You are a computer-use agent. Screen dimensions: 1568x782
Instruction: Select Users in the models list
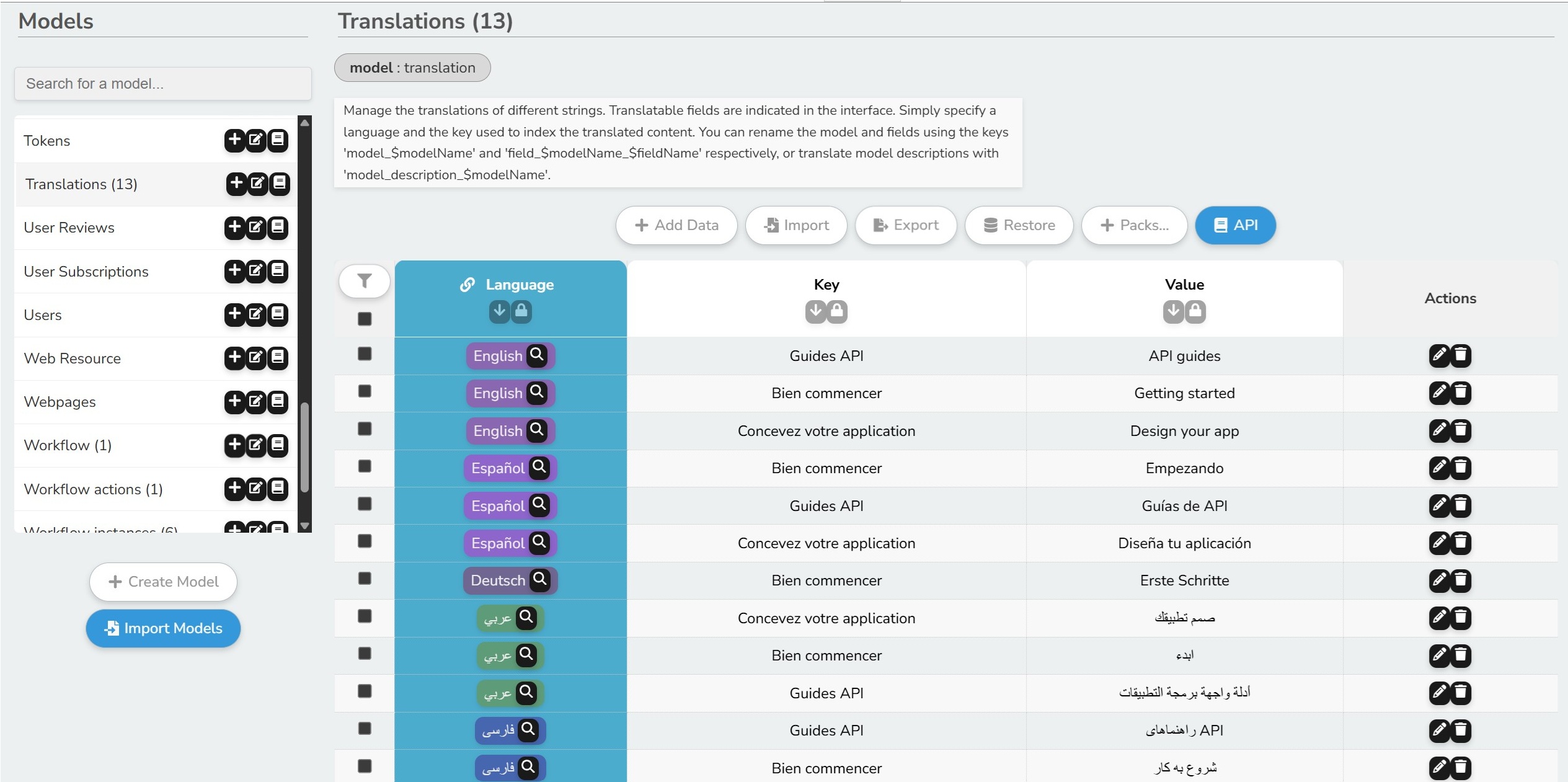43,315
